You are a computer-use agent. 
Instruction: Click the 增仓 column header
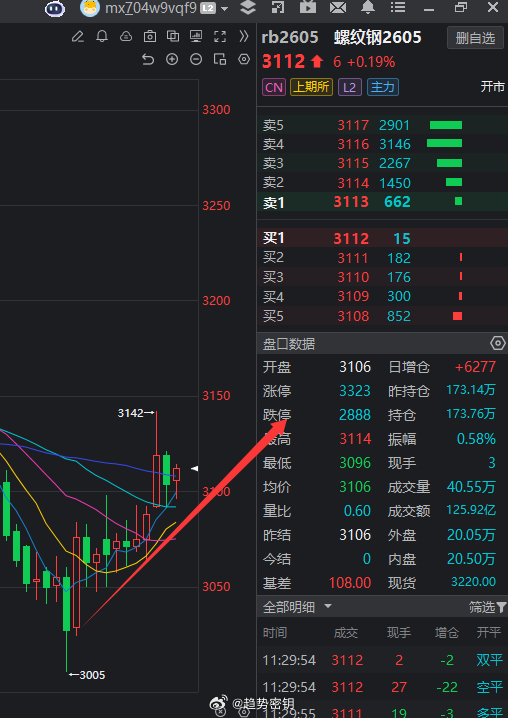point(447,633)
